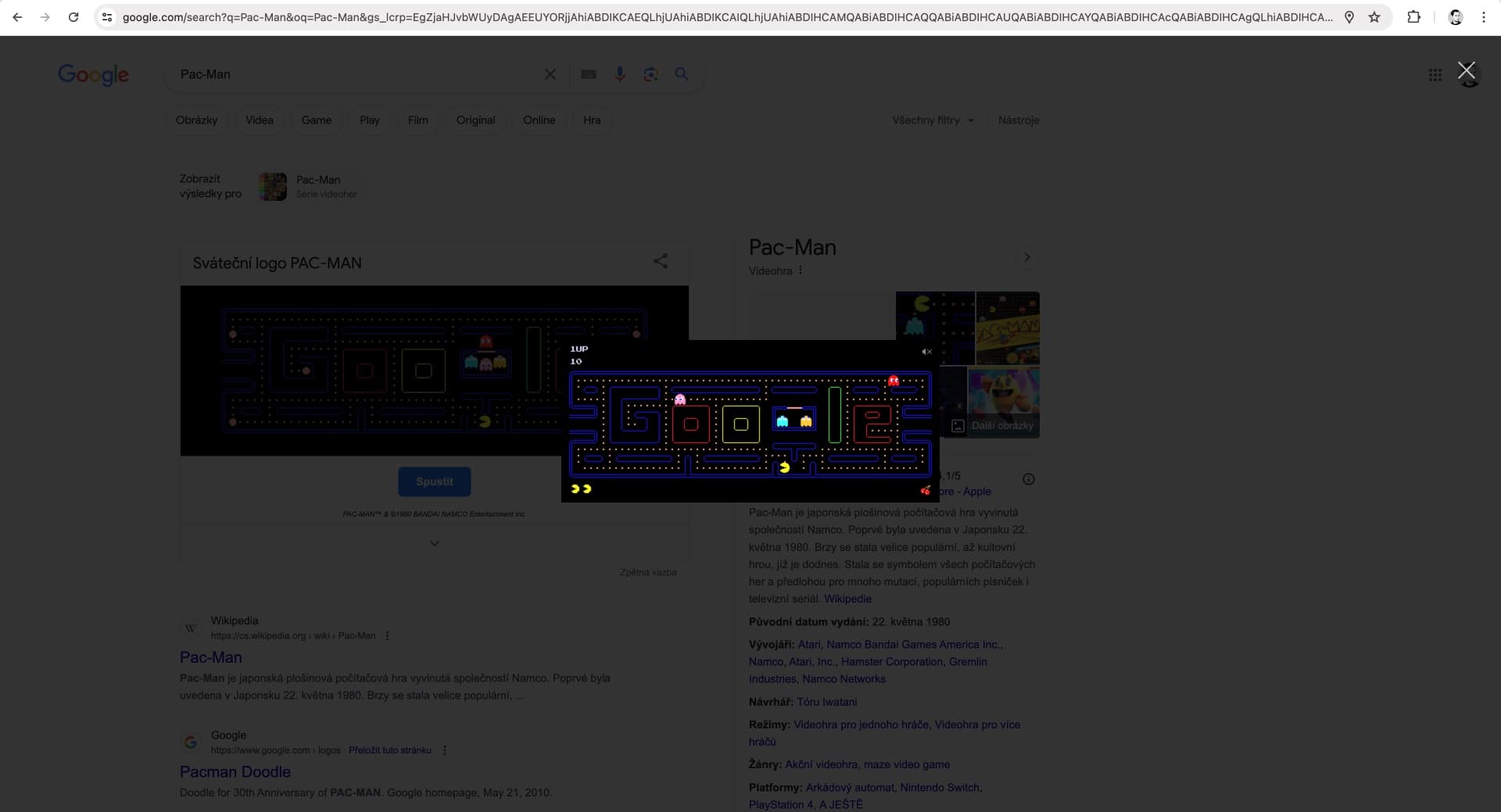Share the PAC-MAN doodle card
Image resolution: width=1501 pixels, height=812 pixels.
(x=661, y=261)
